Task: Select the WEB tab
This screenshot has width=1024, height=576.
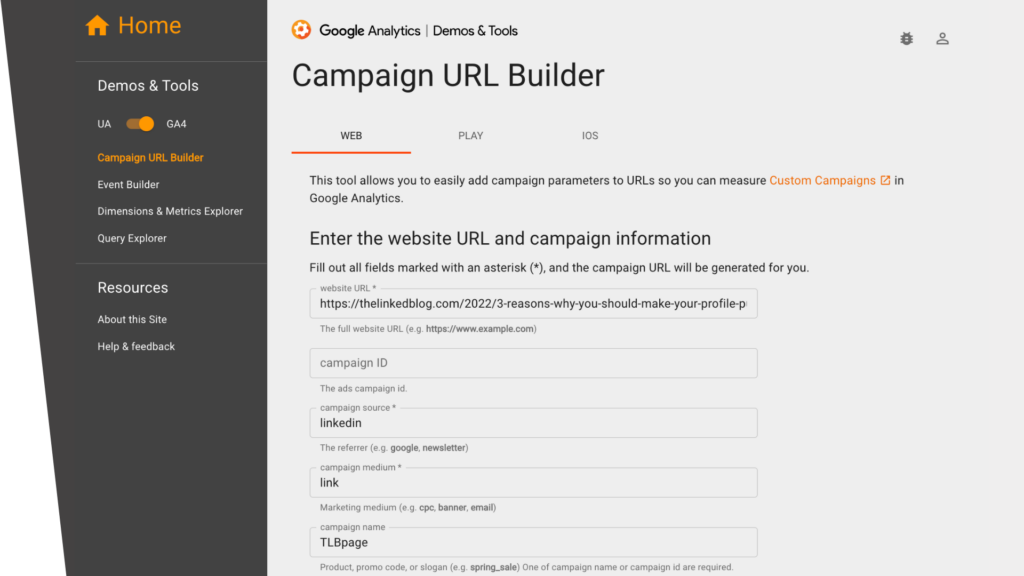Action: (351, 136)
